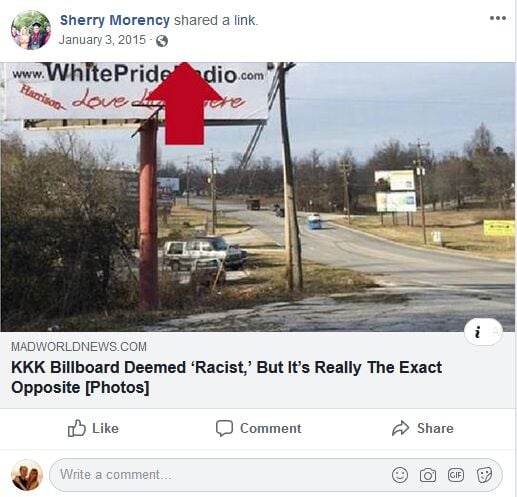Viewport: 517px width, 497px height.
Task: Click the speech bubble Comment icon
Action: (224, 428)
